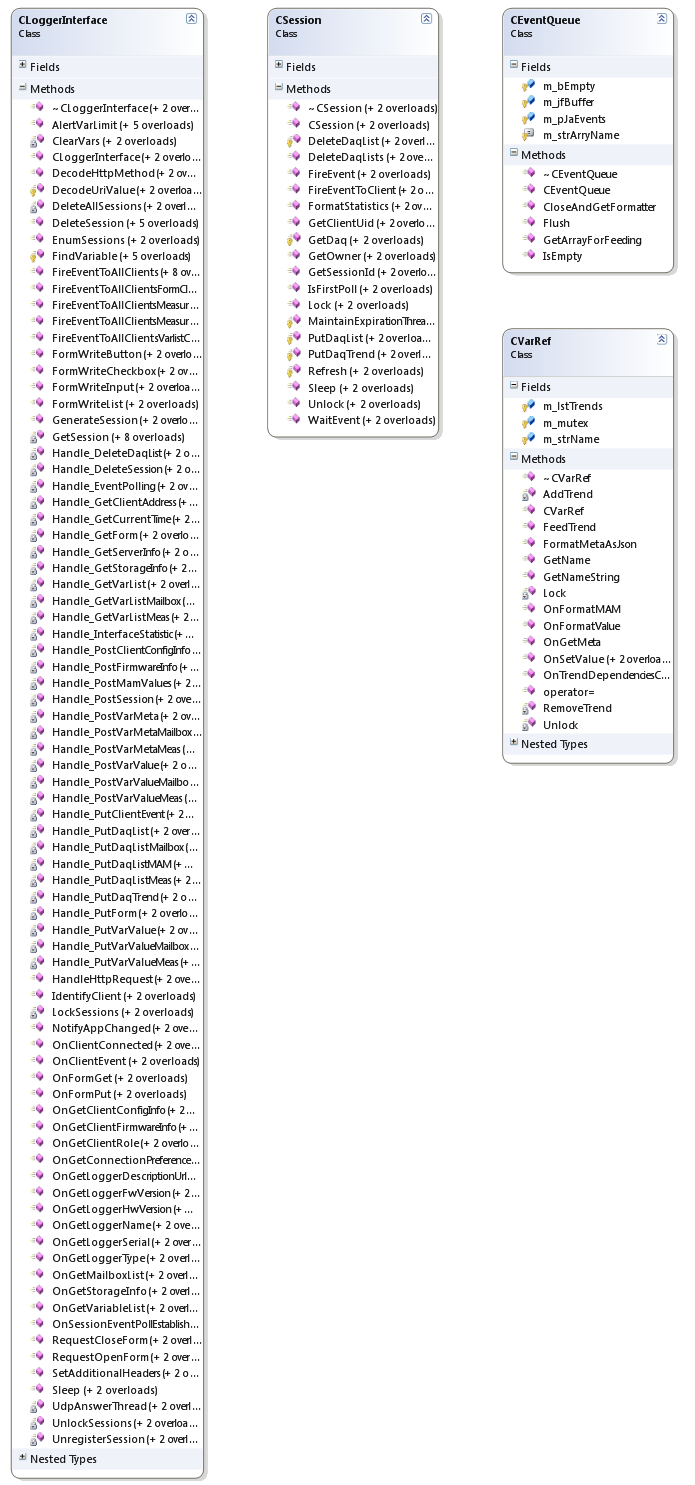Collapse the Methods section in CSession
The image size is (695, 1485).
tap(279, 88)
